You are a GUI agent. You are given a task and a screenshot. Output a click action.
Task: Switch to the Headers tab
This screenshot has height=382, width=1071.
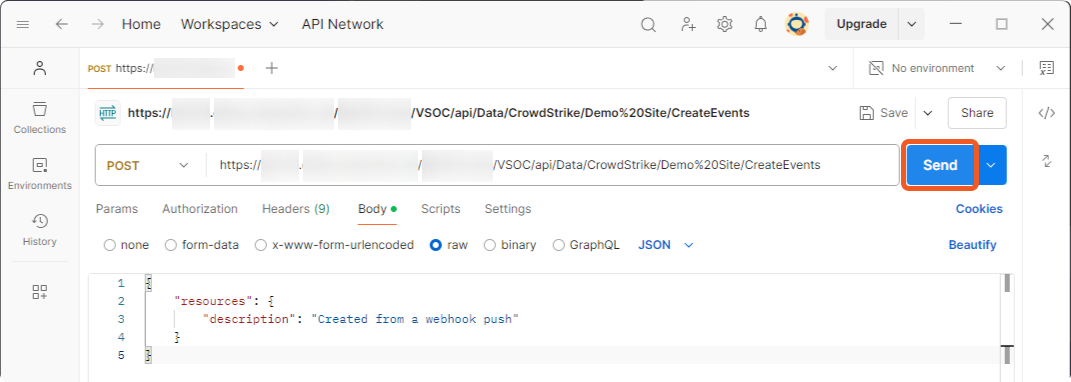pos(296,209)
